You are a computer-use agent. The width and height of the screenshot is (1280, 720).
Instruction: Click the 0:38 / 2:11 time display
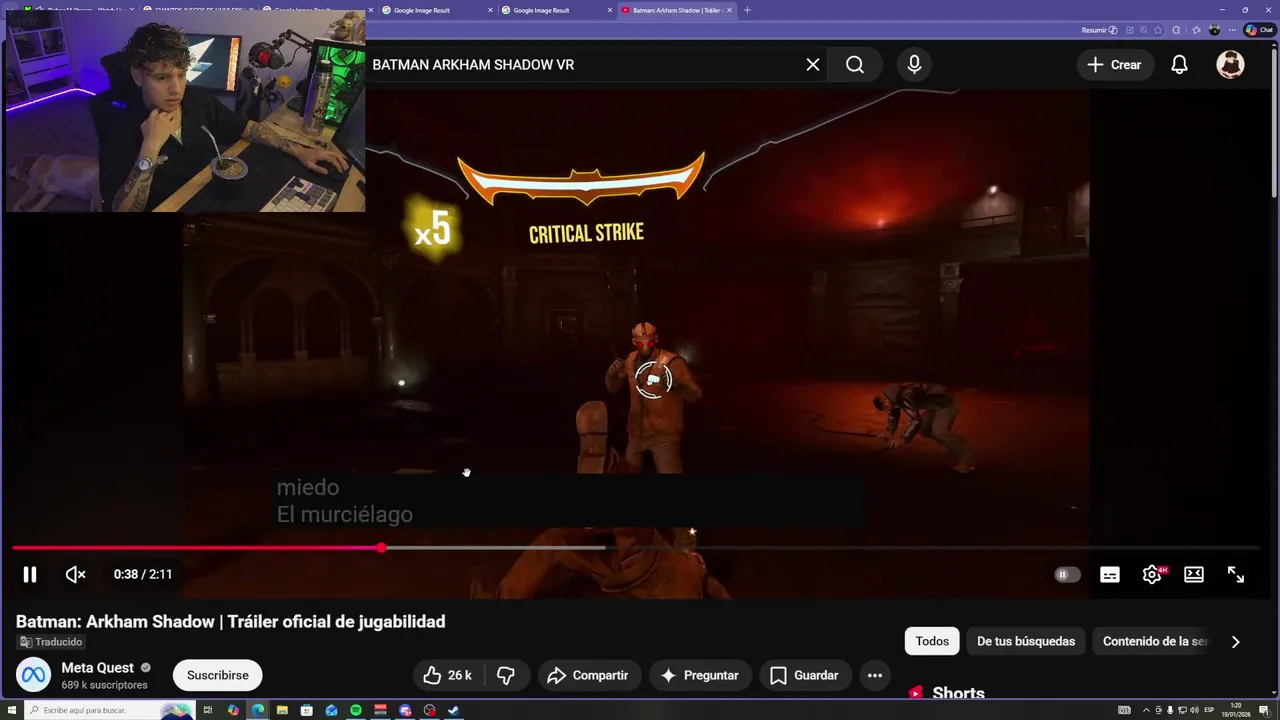pyautogui.click(x=143, y=574)
